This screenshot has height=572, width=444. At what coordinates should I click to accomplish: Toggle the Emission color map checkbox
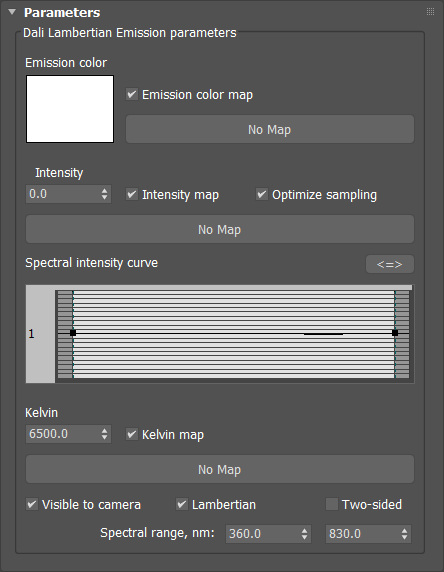click(x=132, y=94)
